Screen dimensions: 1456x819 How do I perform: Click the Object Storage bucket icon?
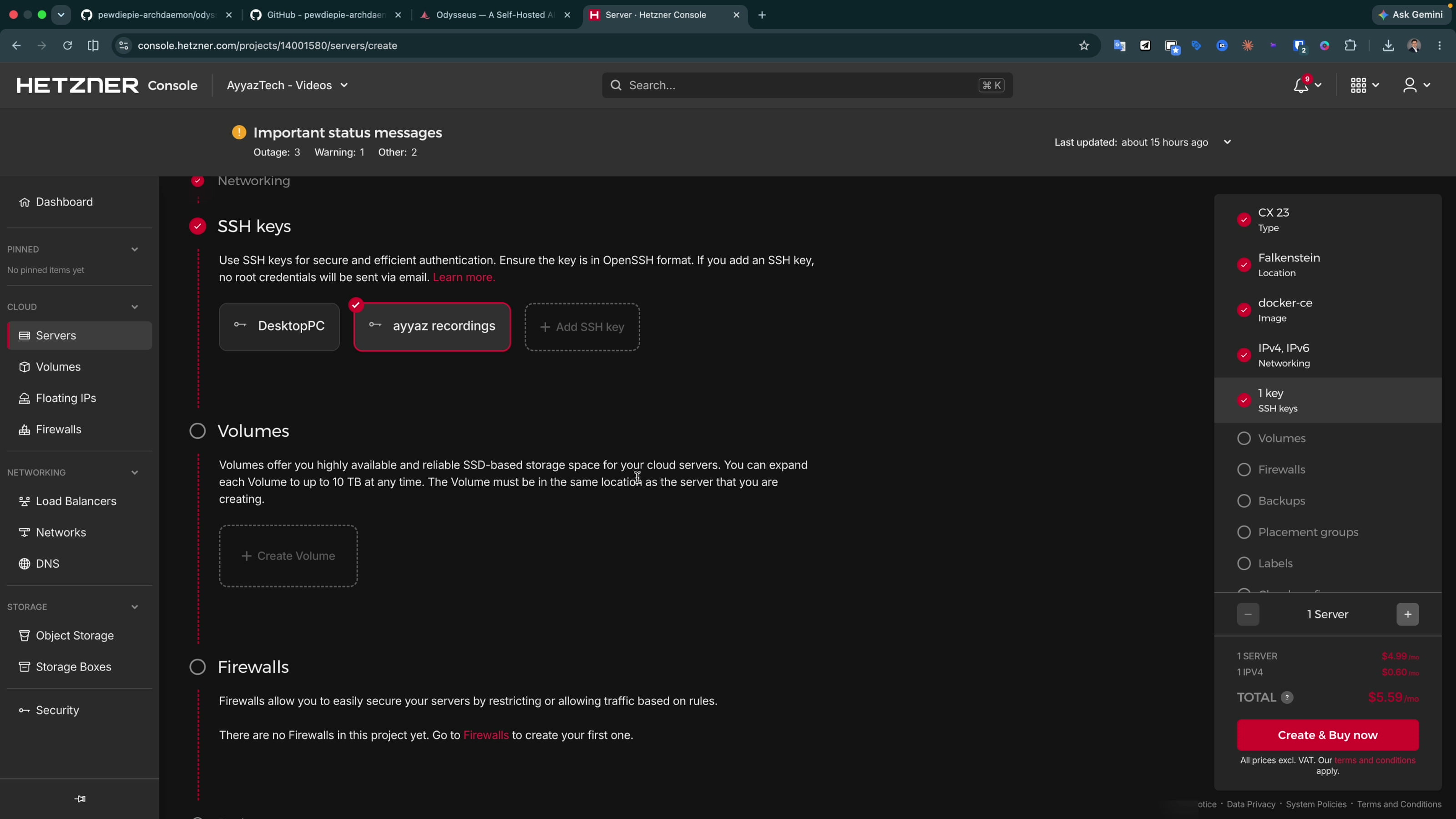pyautogui.click(x=24, y=636)
